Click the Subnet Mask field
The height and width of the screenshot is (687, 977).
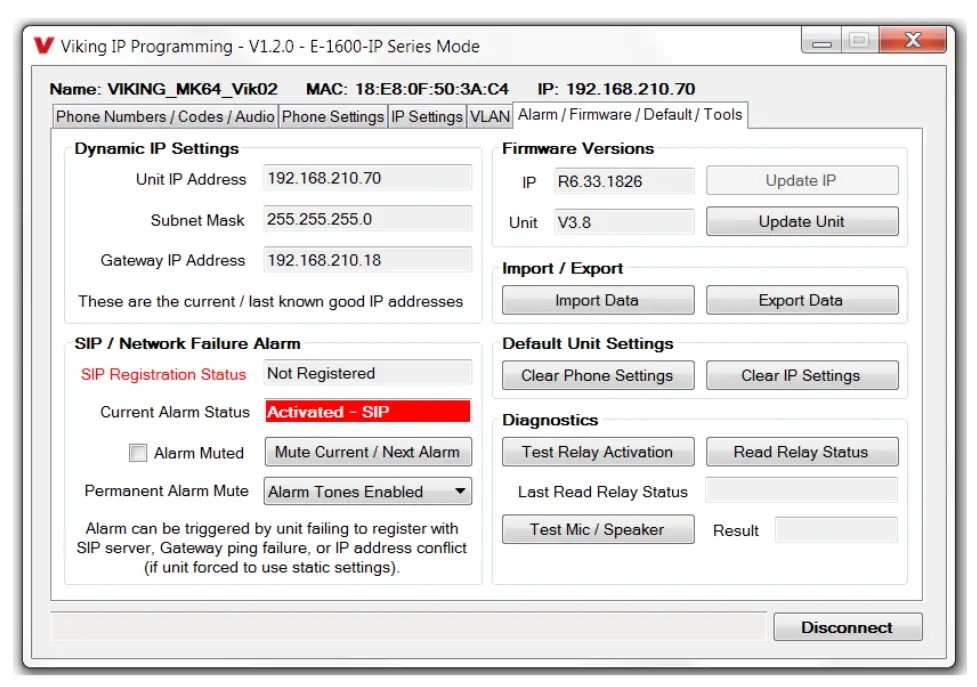(x=368, y=219)
